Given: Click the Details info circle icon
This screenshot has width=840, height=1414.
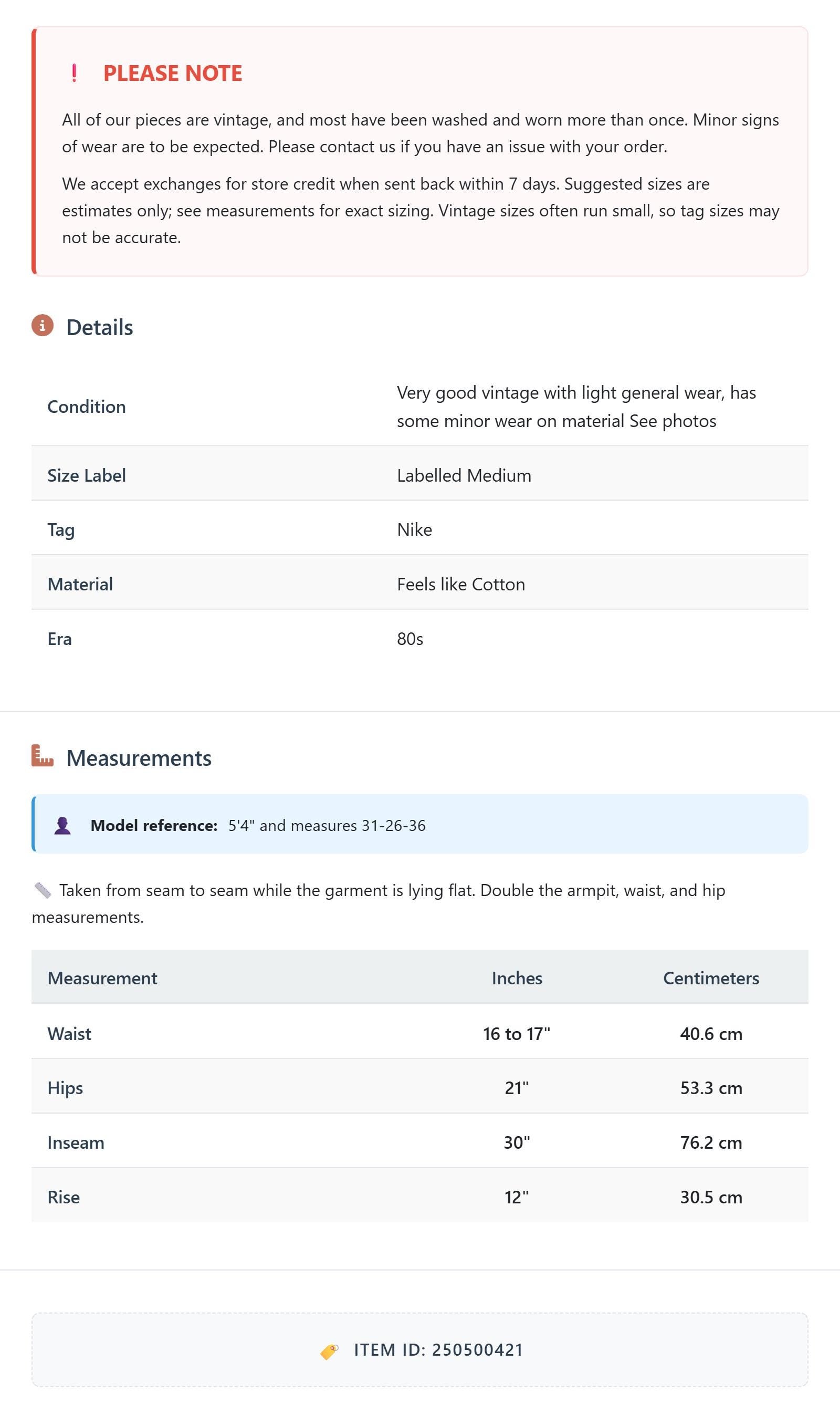Looking at the screenshot, I should click(43, 326).
